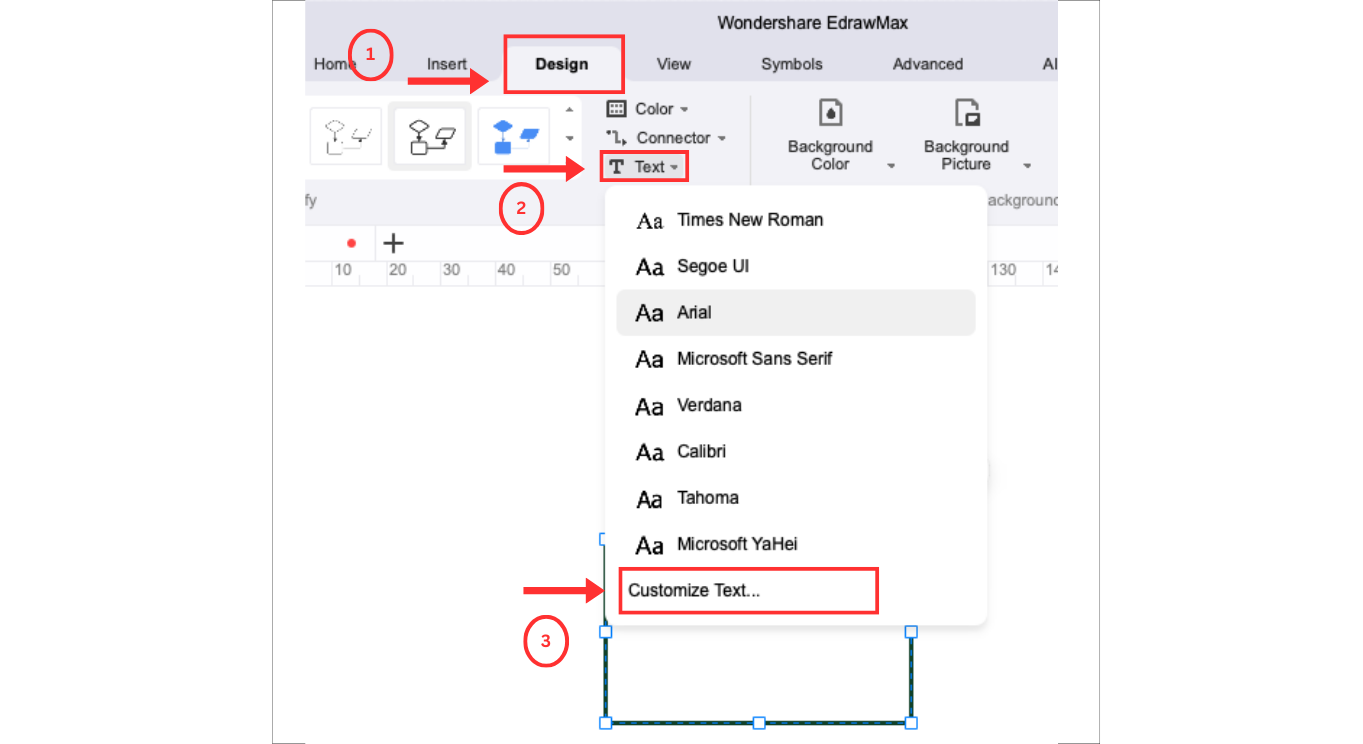The image size is (1363, 744).
Task: Choose the outlined flowchart theme thumbnail
Action: point(430,136)
